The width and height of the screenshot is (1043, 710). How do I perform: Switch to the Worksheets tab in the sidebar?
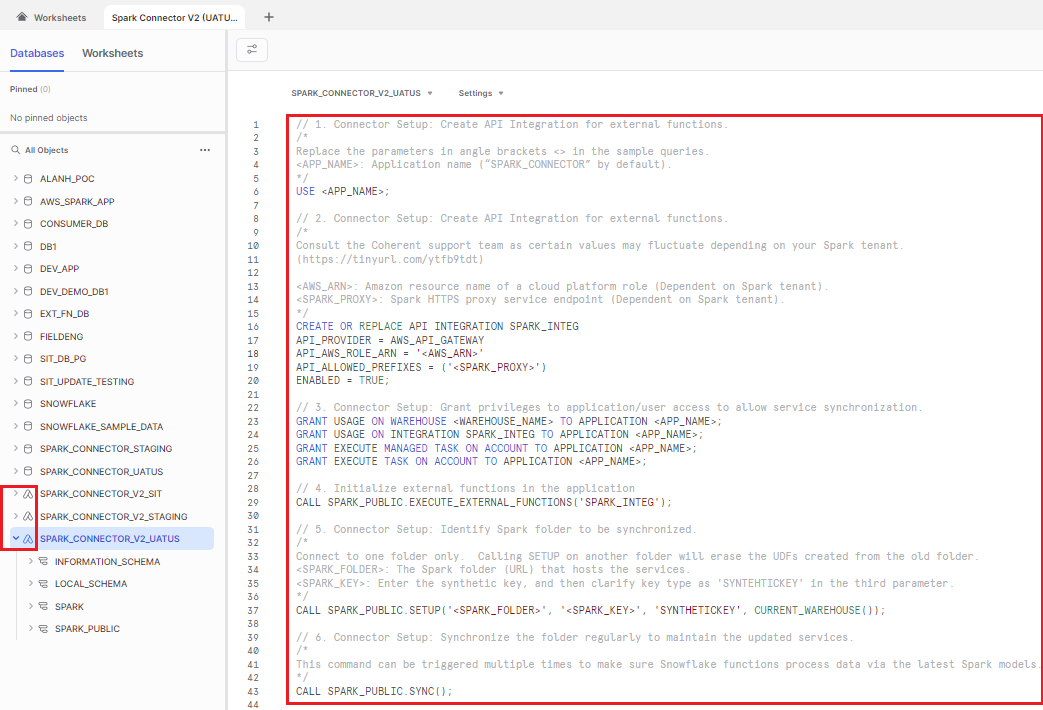click(x=112, y=53)
